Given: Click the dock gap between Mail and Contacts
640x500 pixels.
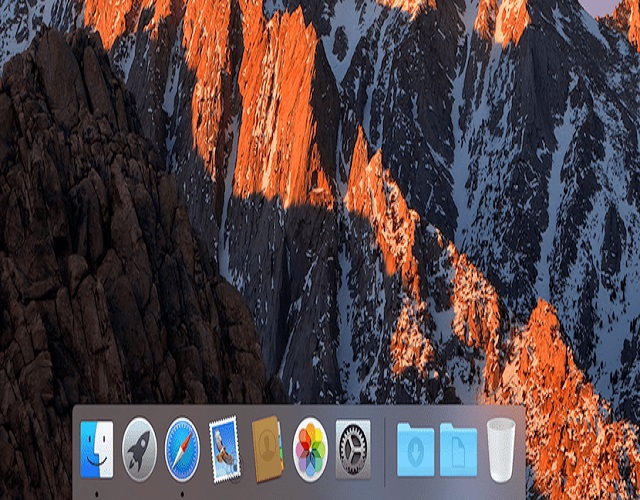Looking at the screenshot, I should (x=247, y=445).
